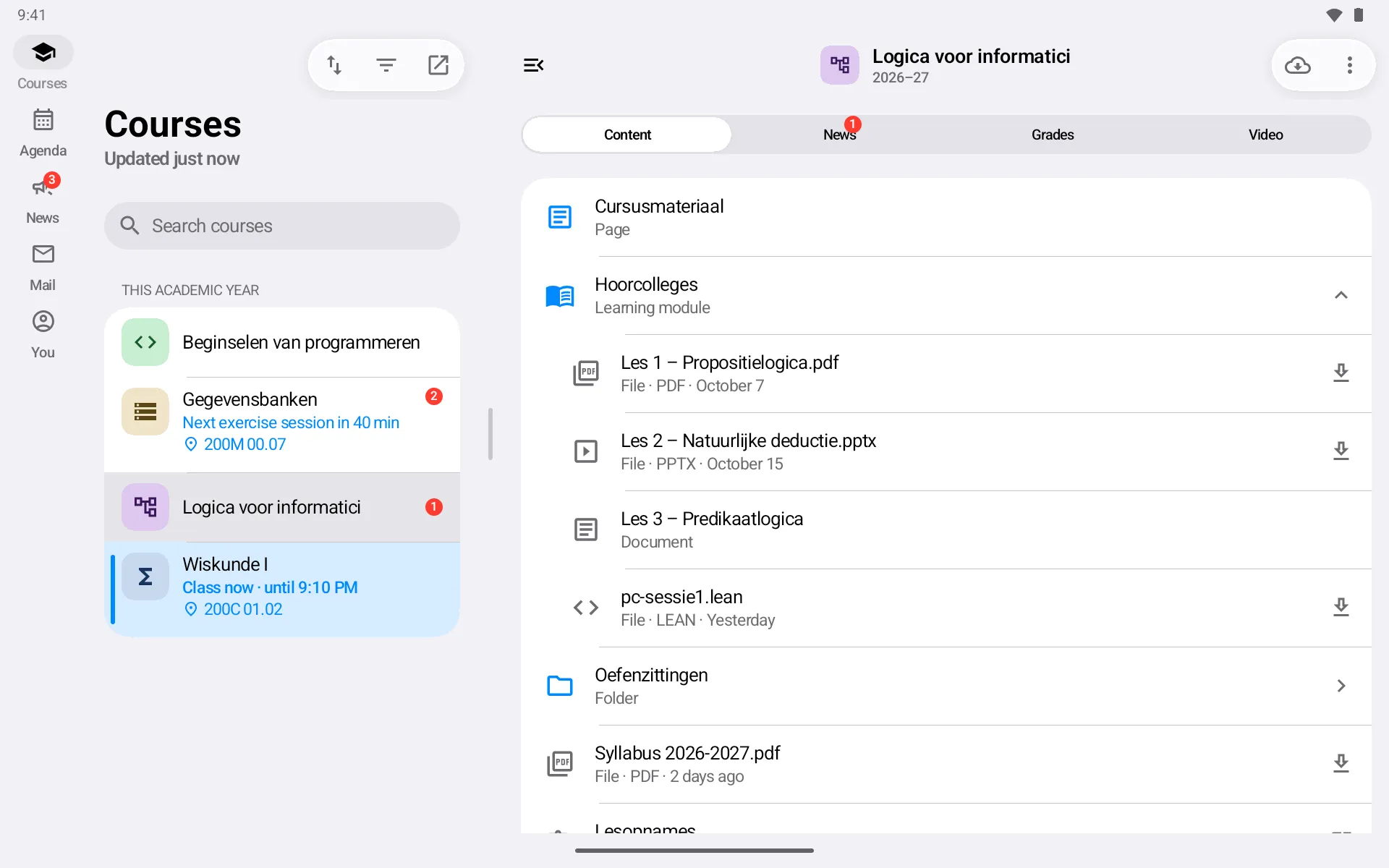
Task: Click the red badge on Logica voor informatici
Action: (434, 507)
